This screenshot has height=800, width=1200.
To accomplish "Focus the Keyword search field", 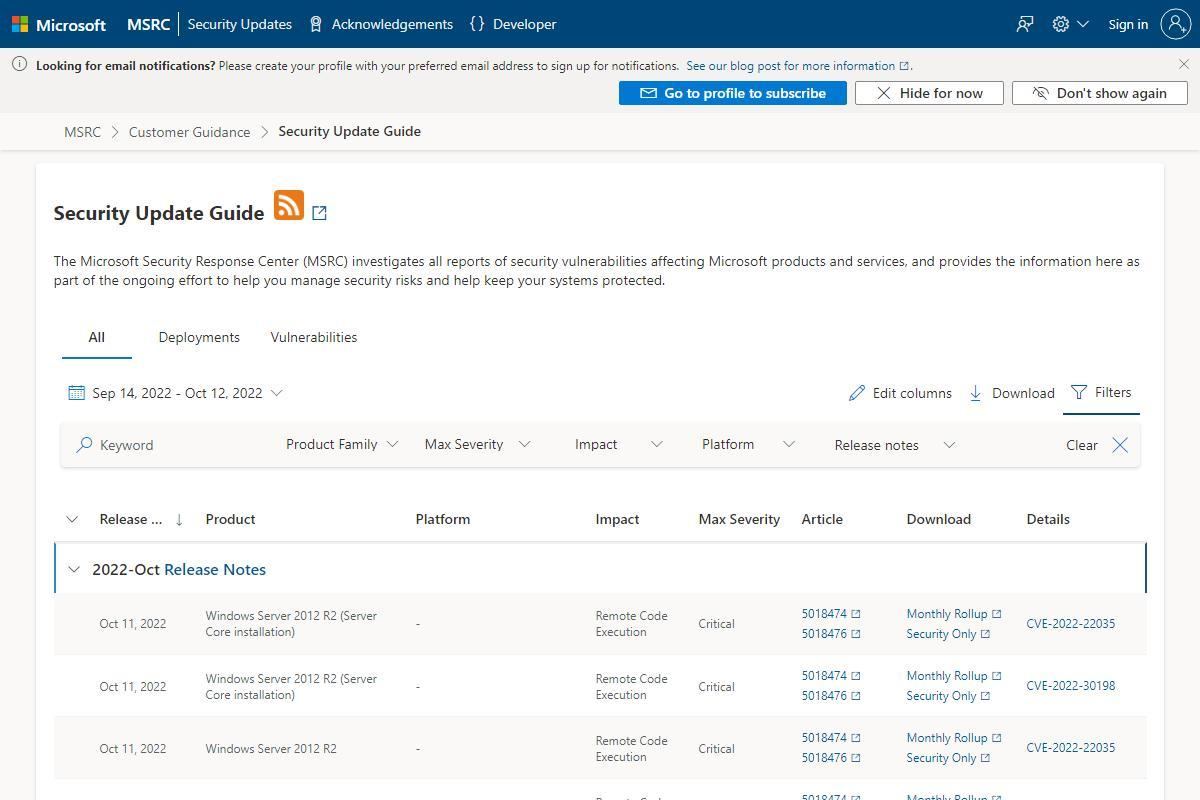I will pyautogui.click(x=170, y=445).
